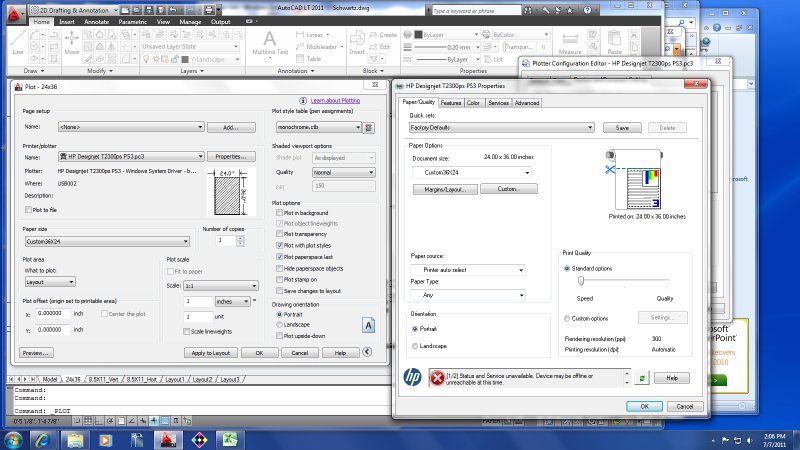This screenshot has height=450, width=800.
Task: Switch to the Color tab
Action: (474, 103)
